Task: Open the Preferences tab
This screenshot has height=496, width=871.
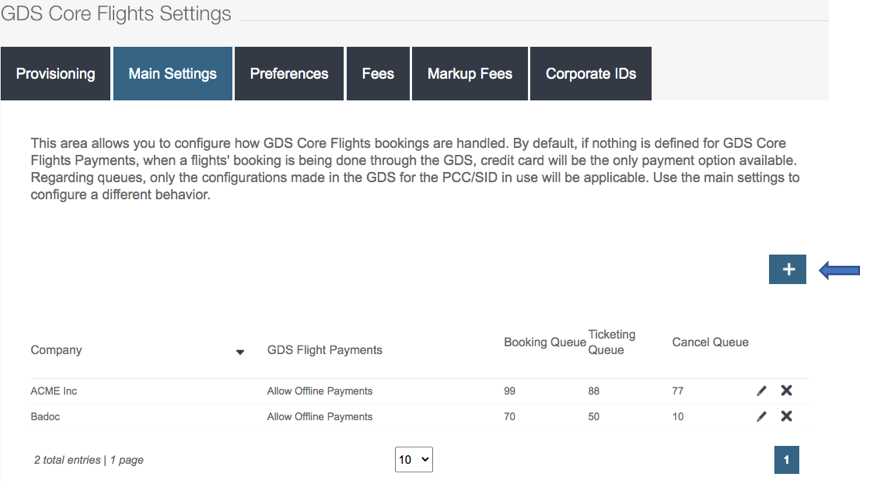Action: (x=289, y=74)
